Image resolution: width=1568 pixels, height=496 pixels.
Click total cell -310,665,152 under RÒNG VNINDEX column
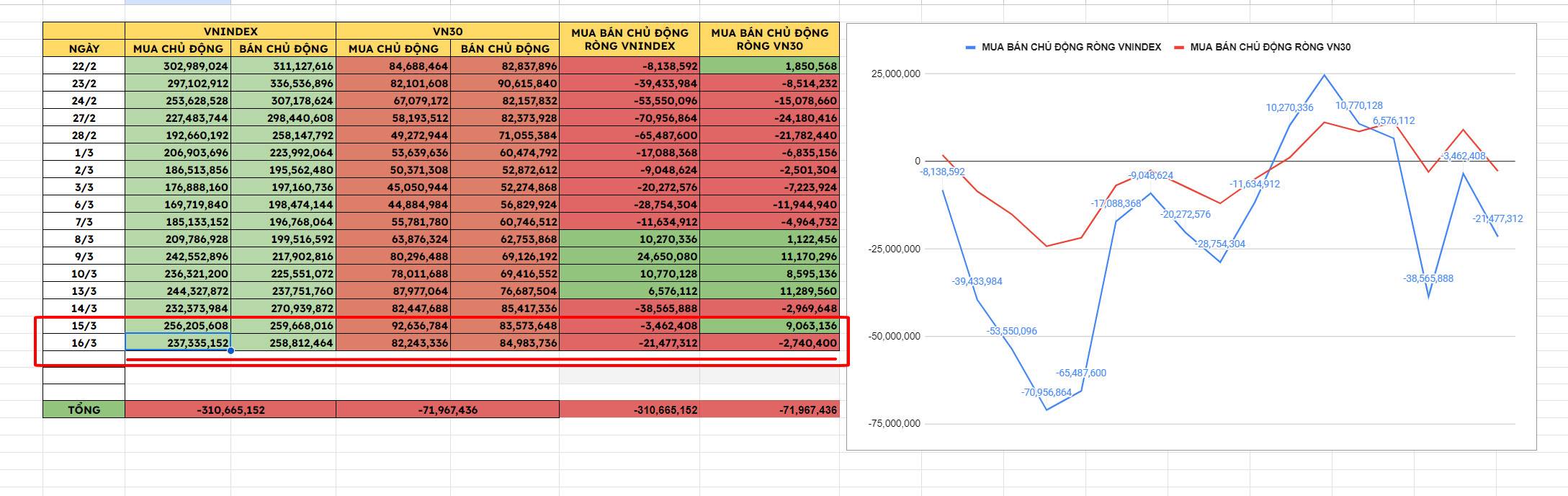[x=630, y=409]
